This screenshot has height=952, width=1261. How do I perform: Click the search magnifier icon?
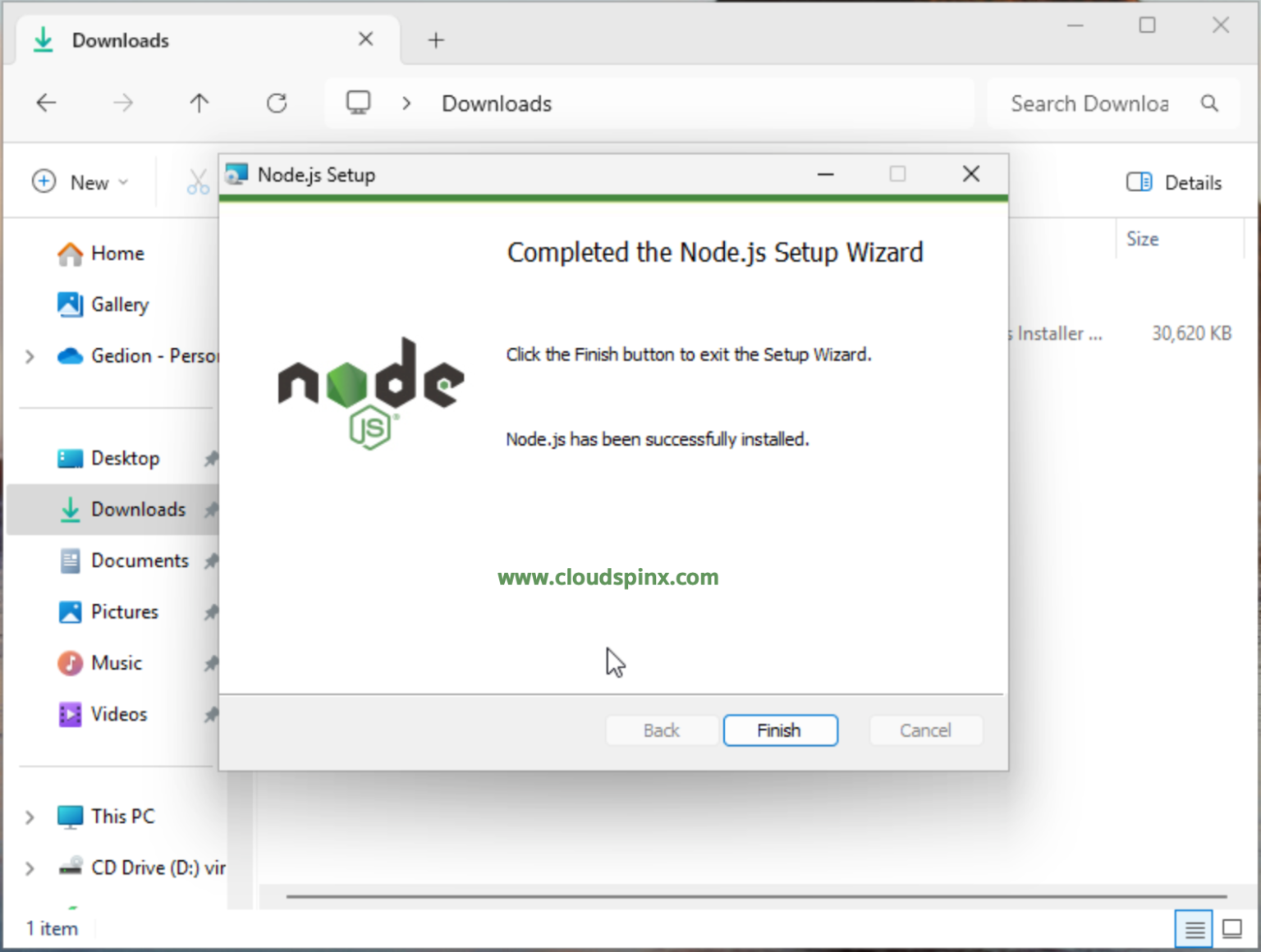1208,103
